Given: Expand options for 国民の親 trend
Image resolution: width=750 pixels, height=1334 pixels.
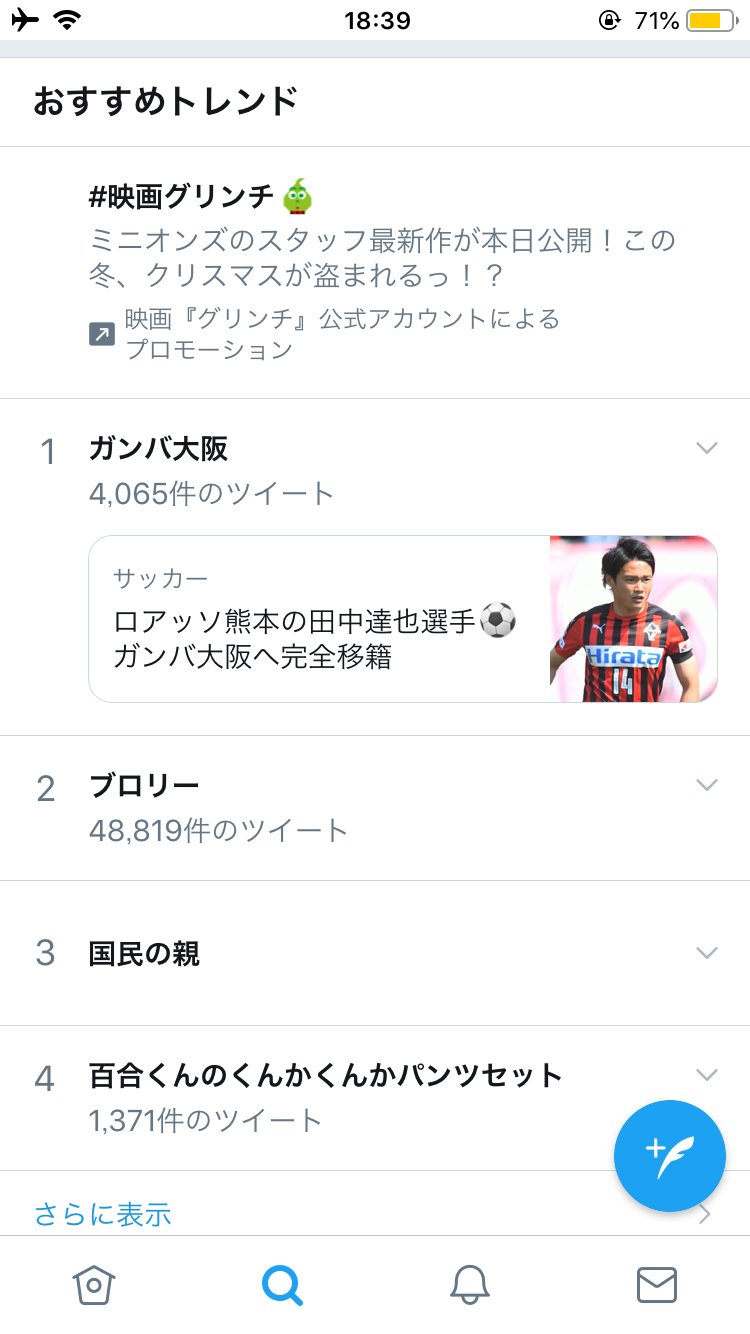Looking at the screenshot, I should 707,952.
